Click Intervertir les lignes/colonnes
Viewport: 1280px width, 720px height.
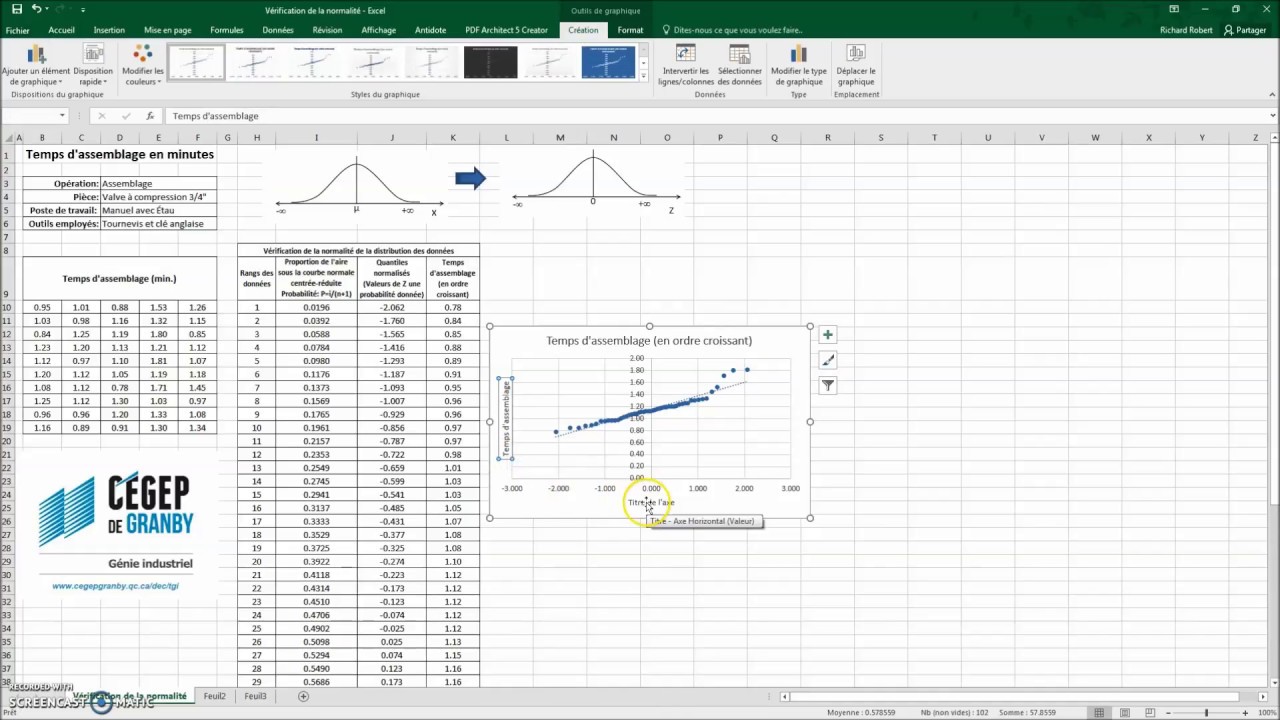[685, 65]
